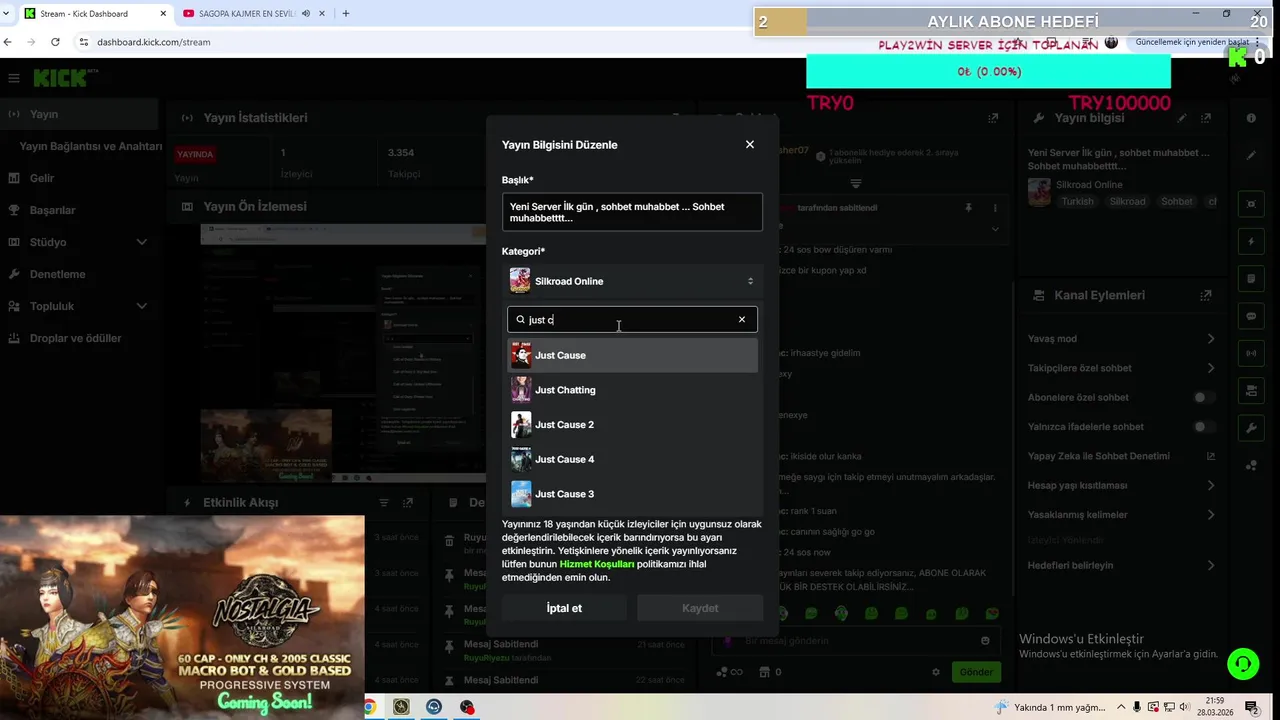Open the Kategori dropdown showing Silkroad Online

[x=632, y=281]
